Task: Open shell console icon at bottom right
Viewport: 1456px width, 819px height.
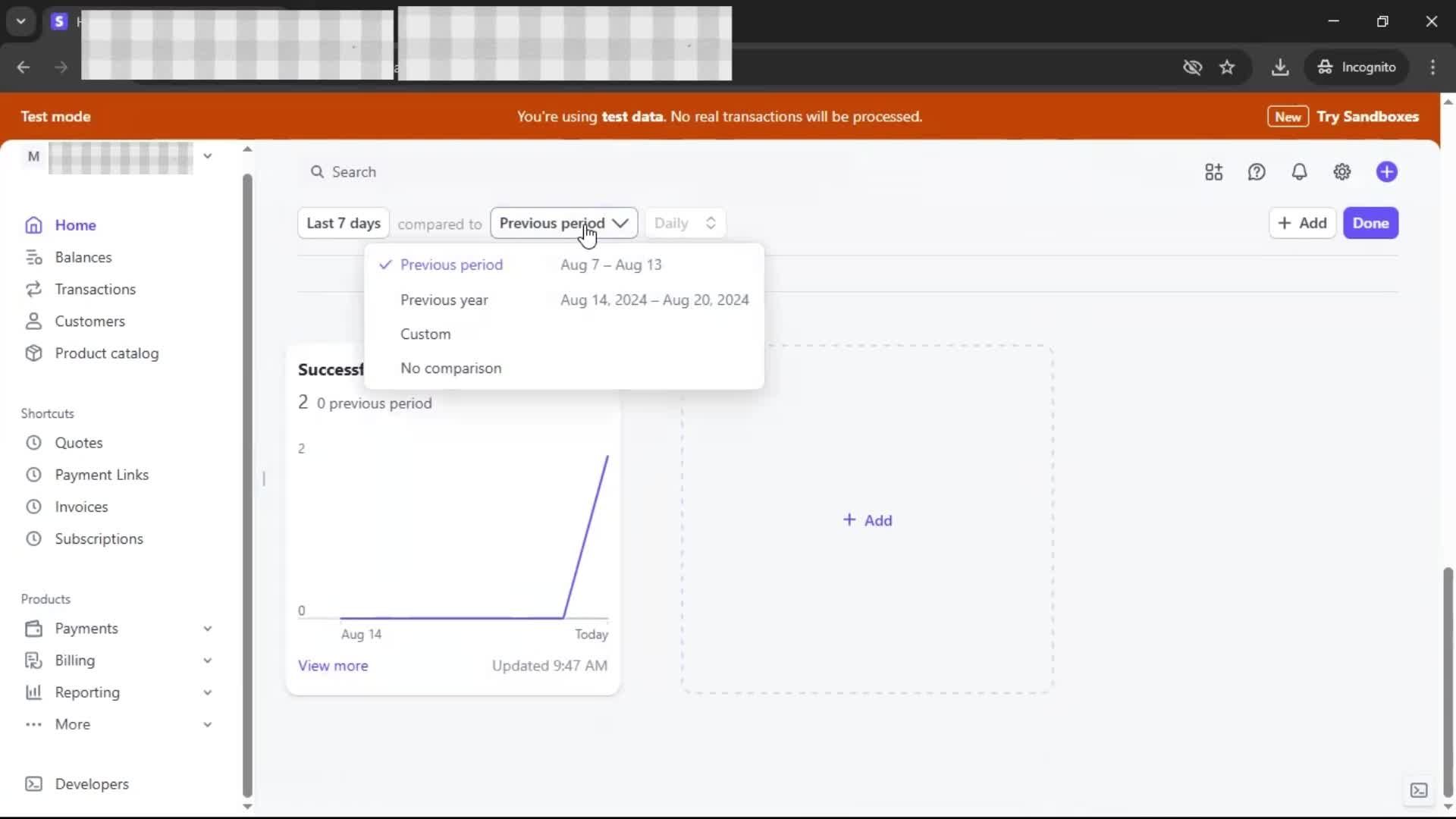Action: [1419, 790]
